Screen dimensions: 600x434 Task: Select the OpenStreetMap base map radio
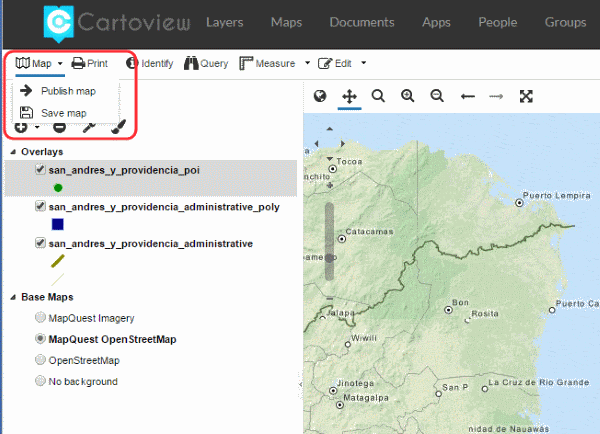coord(40,360)
